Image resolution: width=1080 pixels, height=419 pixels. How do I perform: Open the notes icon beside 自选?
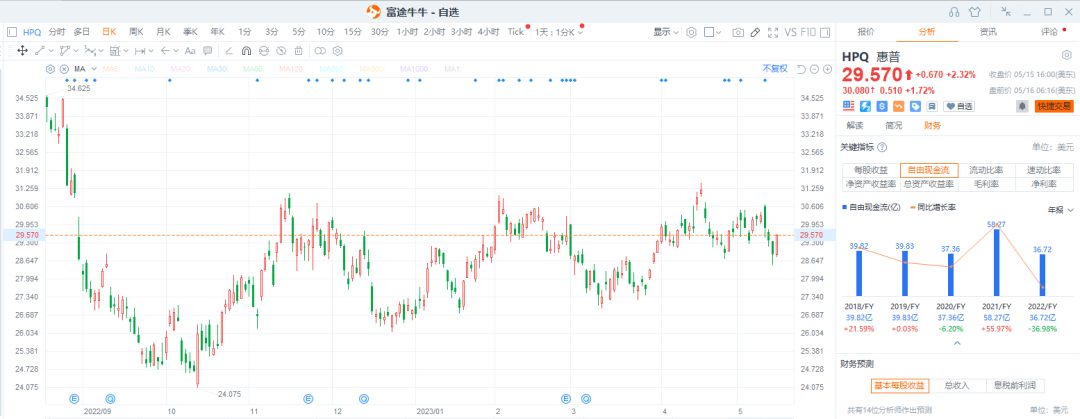click(x=931, y=106)
